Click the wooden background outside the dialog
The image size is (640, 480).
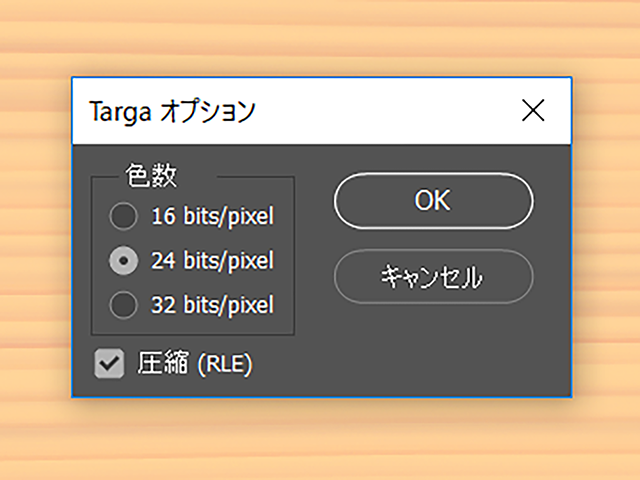point(318,441)
